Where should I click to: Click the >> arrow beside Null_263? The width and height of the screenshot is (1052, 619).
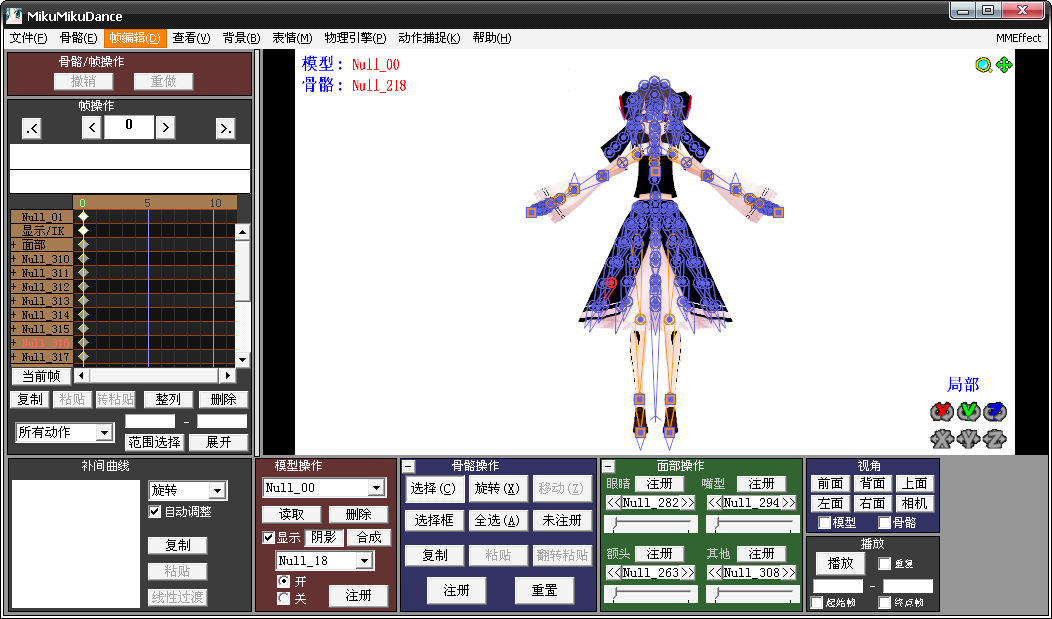(x=688, y=573)
